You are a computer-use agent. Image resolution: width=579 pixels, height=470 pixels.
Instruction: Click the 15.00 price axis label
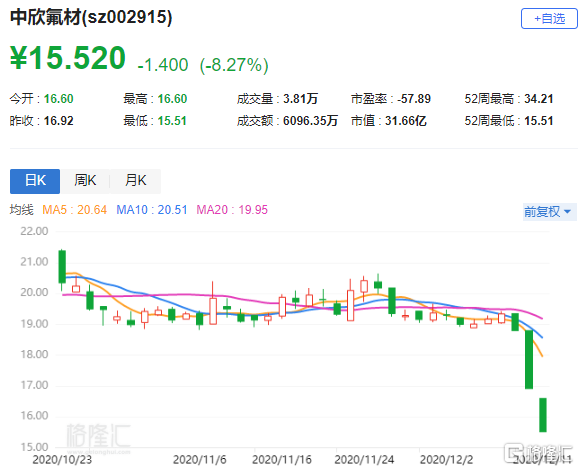pos(34,447)
